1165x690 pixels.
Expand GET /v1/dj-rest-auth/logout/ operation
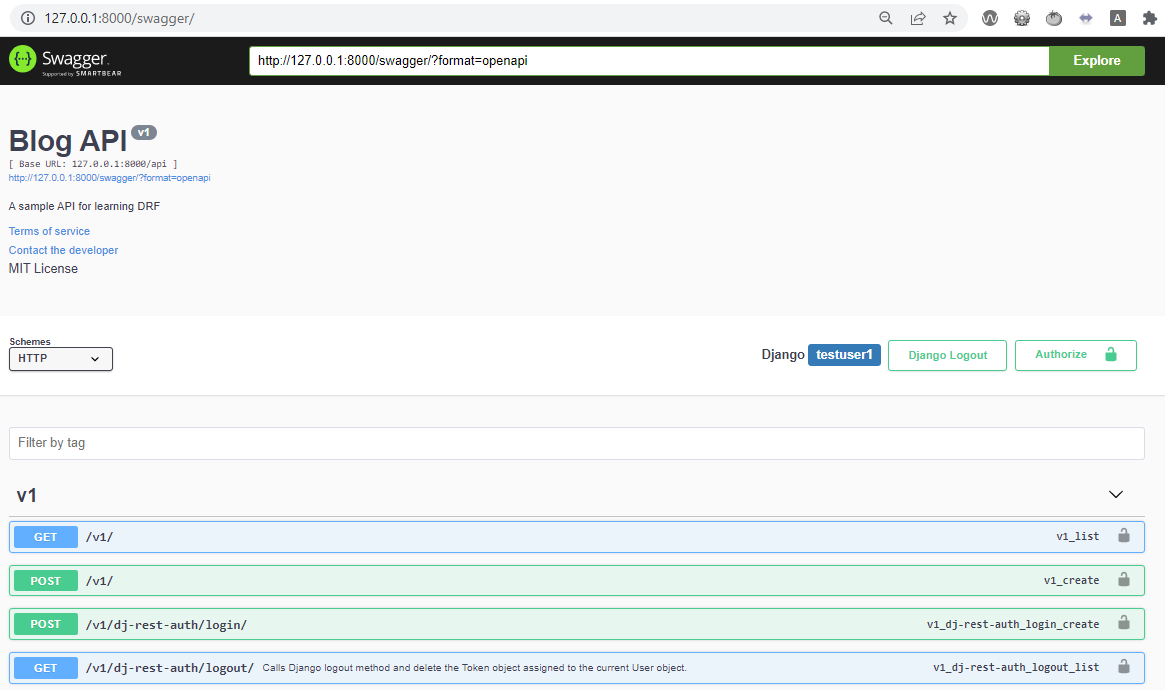[577, 668]
